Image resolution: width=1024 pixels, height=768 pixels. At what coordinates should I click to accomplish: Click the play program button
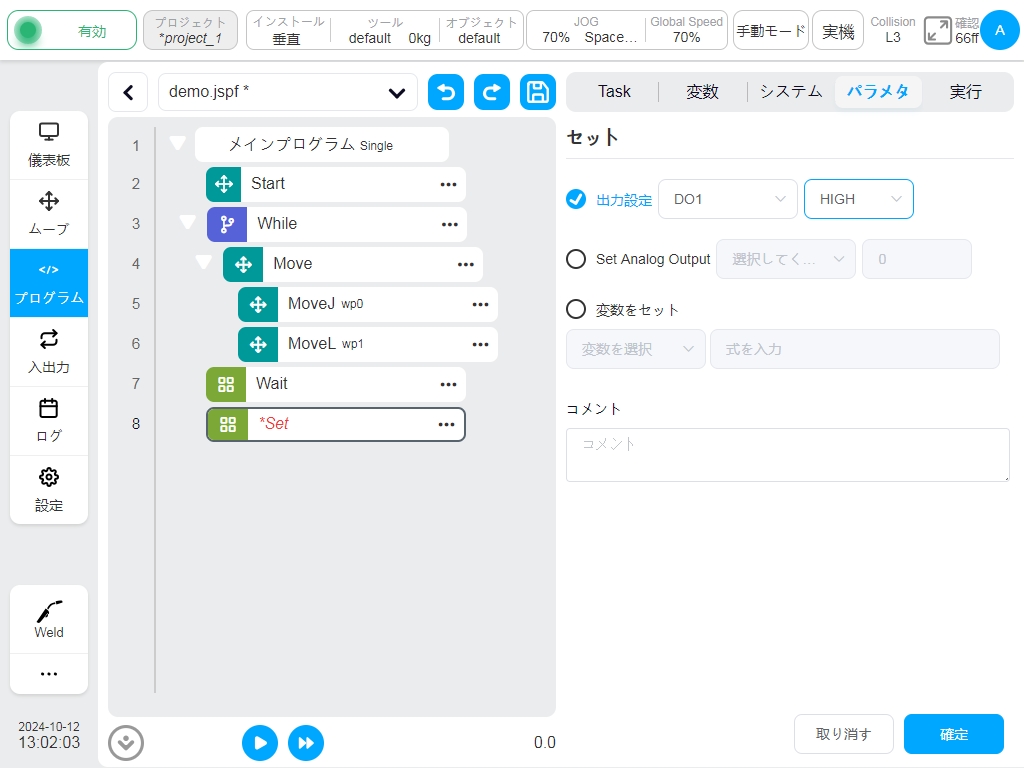(260, 743)
